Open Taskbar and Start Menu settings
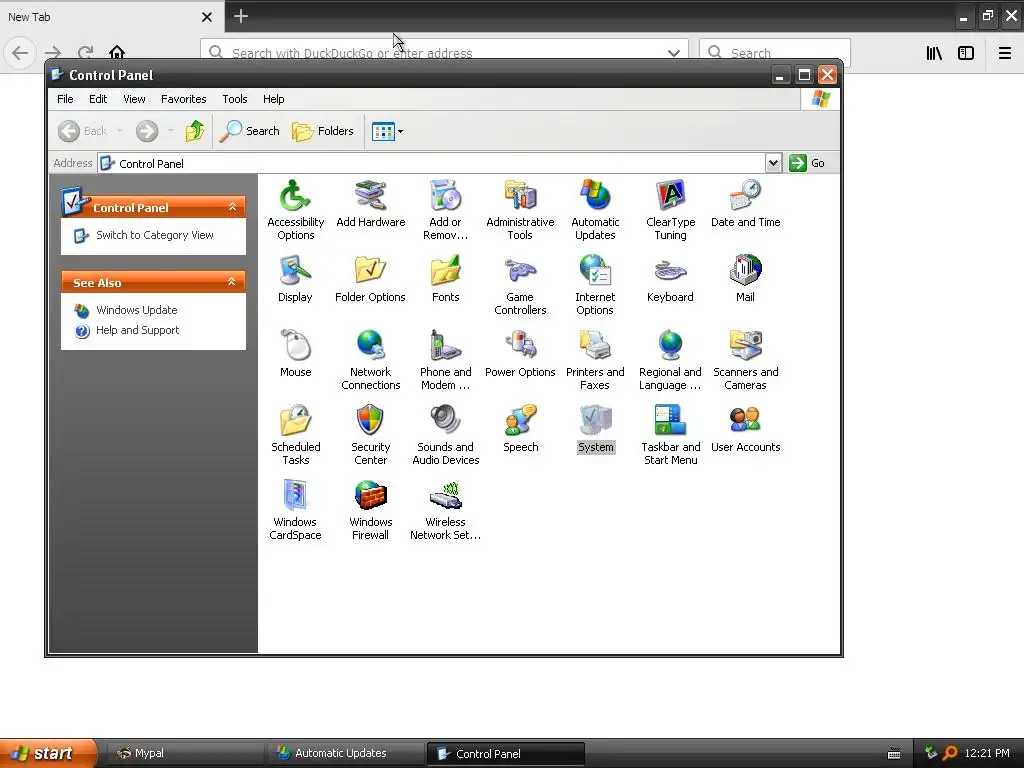Screen dimensions: 1024x768 pyautogui.click(x=670, y=435)
